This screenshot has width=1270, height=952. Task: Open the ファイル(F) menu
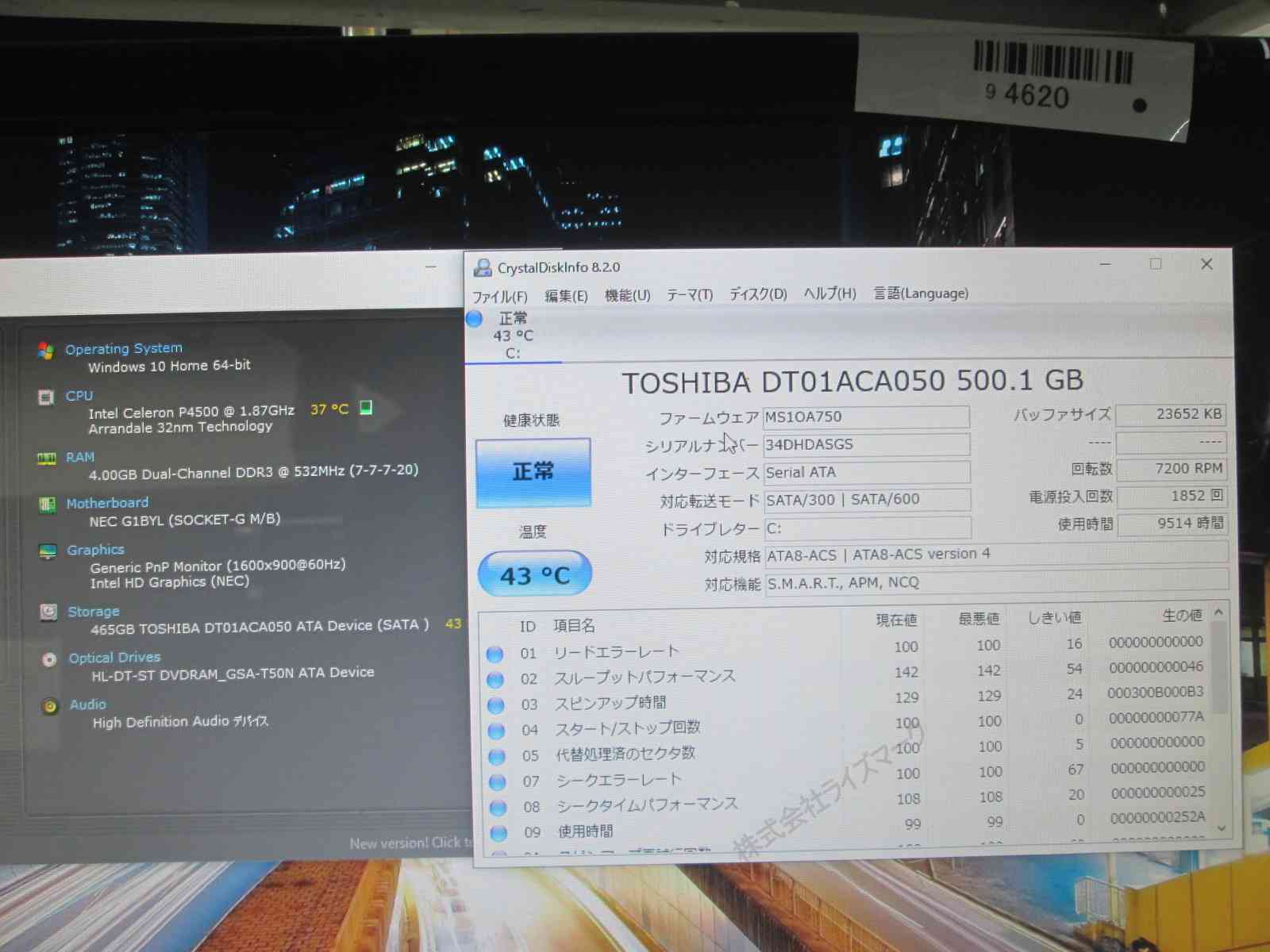point(499,297)
